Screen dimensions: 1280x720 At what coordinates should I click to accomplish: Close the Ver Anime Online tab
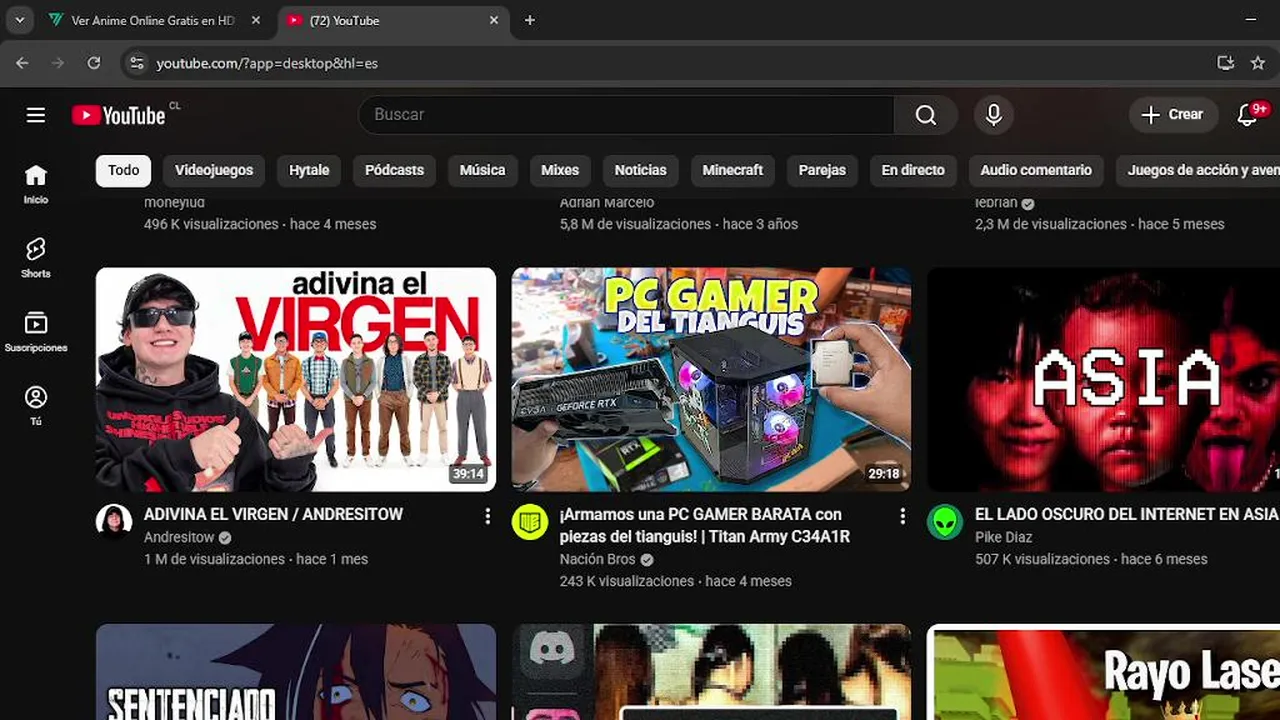pyautogui.click(x=256, y=20)
